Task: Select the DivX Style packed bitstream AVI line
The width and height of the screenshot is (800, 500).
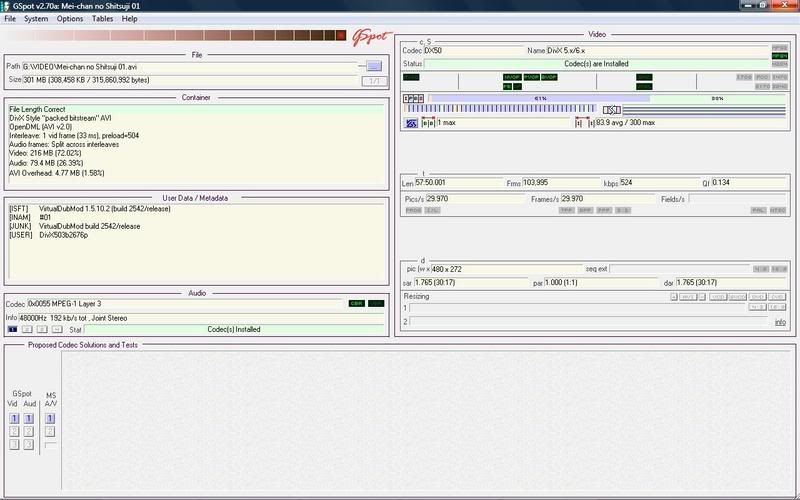Action: click(60, 118)
